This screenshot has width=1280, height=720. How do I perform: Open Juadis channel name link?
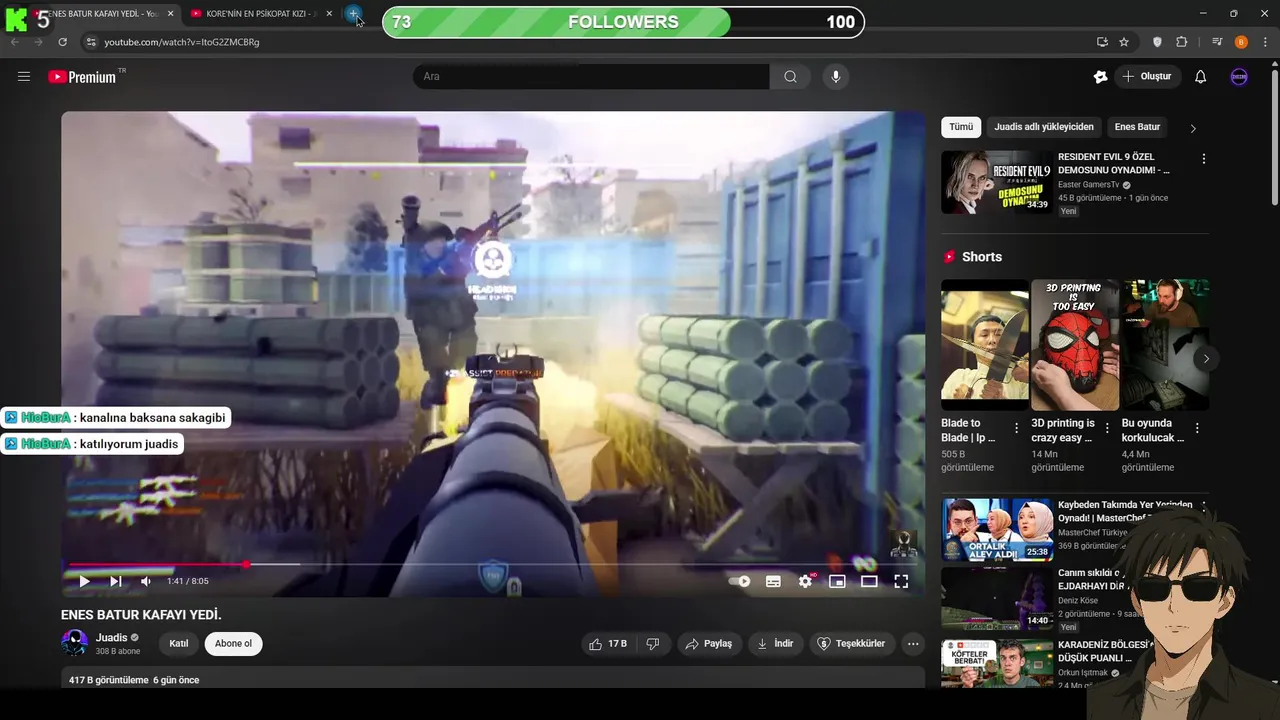pyautogui.click(x=112, y=638)
